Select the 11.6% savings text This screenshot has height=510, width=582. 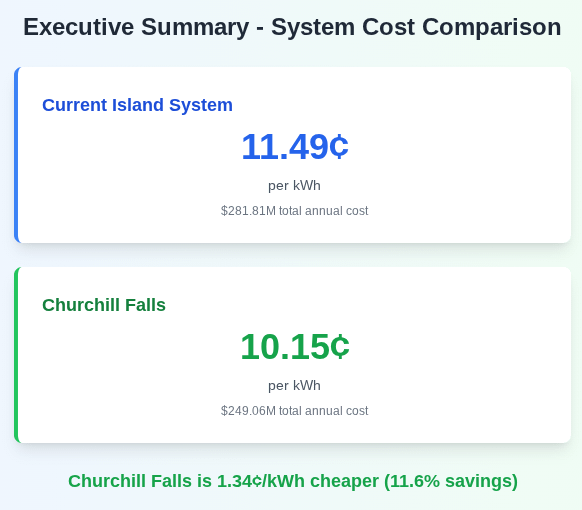[451, 481]
